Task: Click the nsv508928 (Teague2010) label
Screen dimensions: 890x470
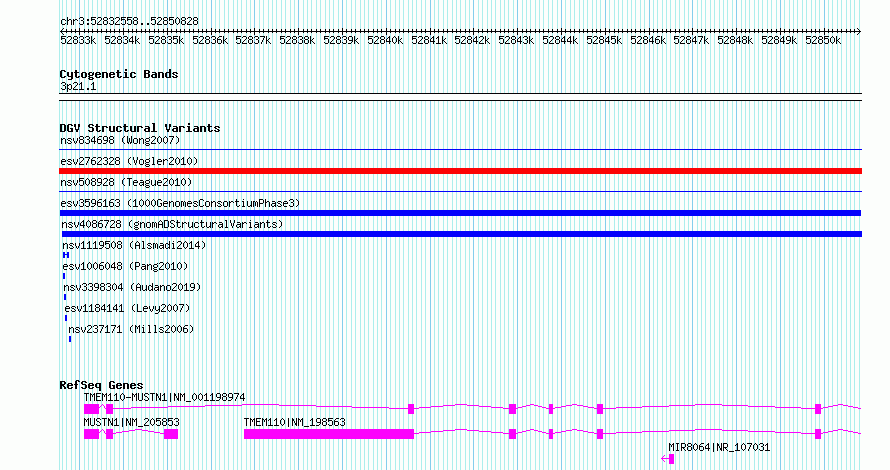Action: point(126,182)
